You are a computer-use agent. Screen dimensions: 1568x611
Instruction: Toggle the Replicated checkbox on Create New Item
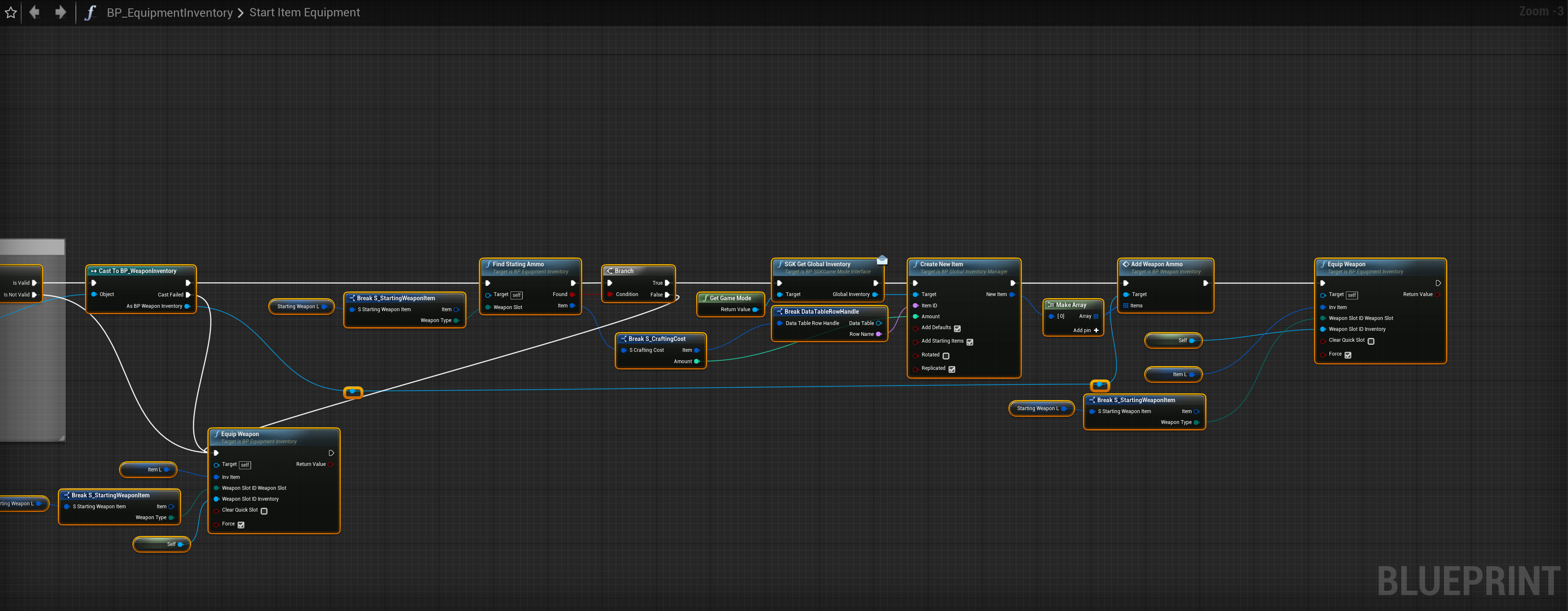952,369
